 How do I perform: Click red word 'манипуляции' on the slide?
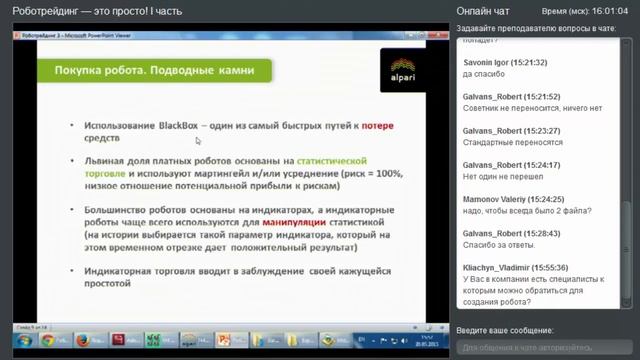point(294,222)
